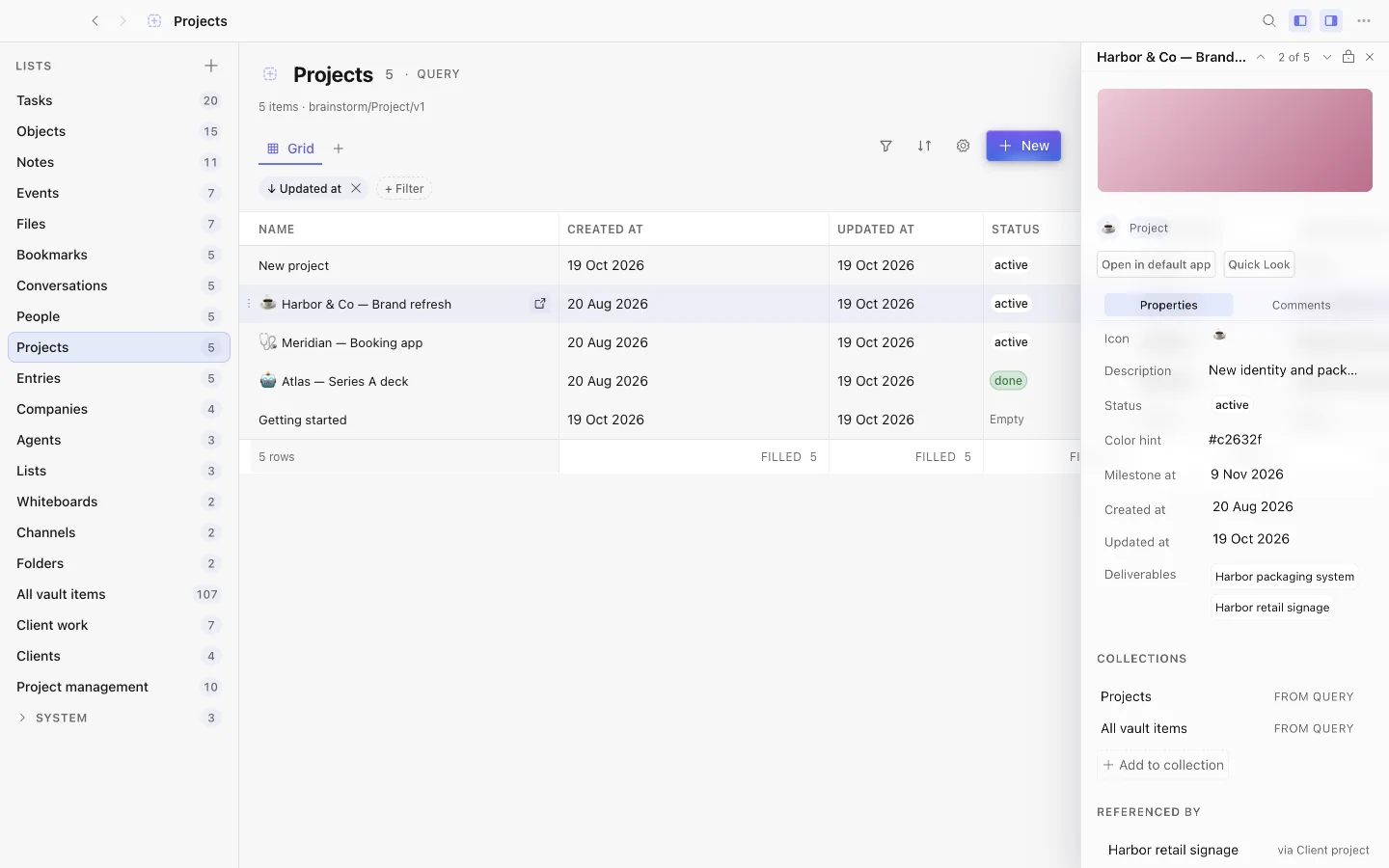Click the Status value active in properties

pyautogui.click(x=1232, y=405)
